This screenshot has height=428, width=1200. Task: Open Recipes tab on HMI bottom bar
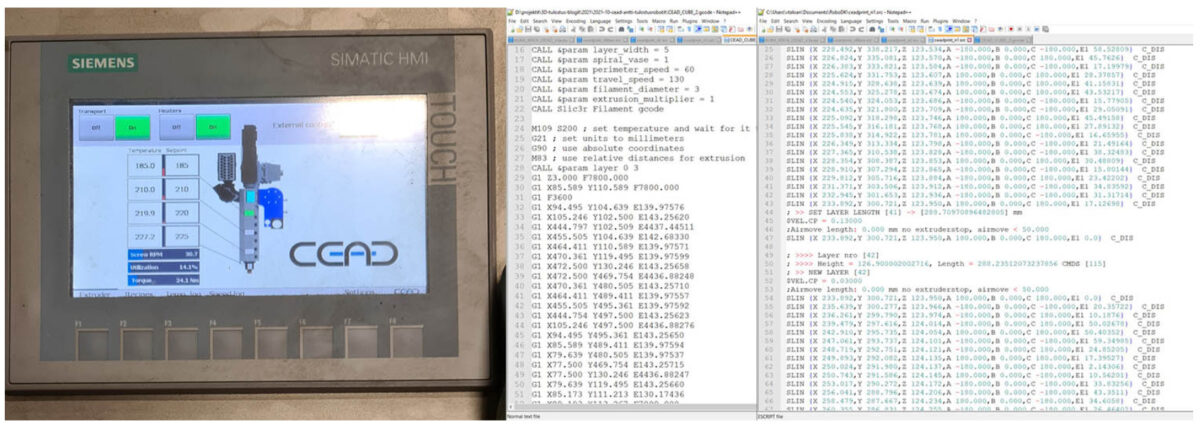(139, 292)
